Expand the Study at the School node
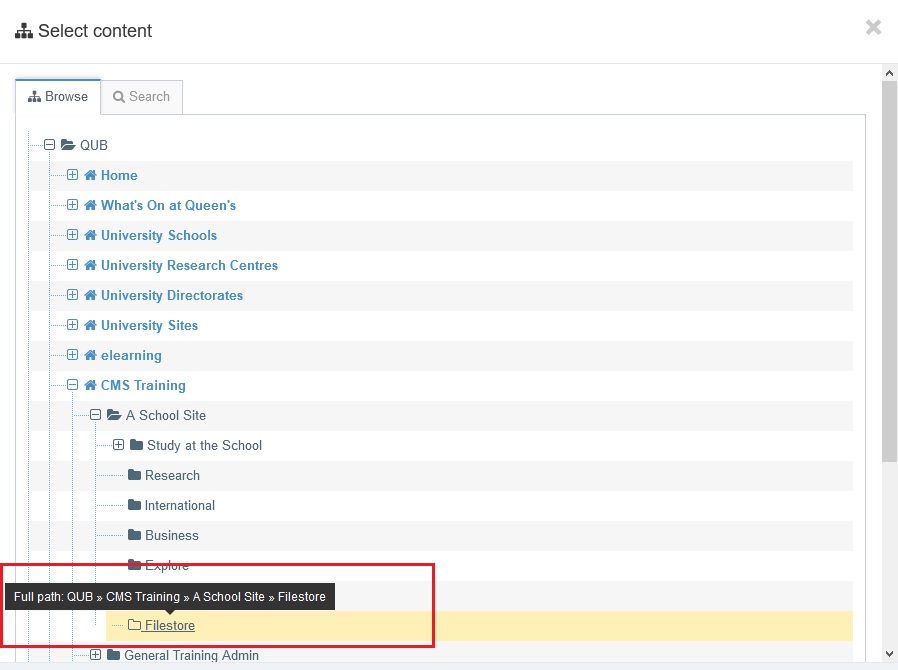 click(118, 445)
